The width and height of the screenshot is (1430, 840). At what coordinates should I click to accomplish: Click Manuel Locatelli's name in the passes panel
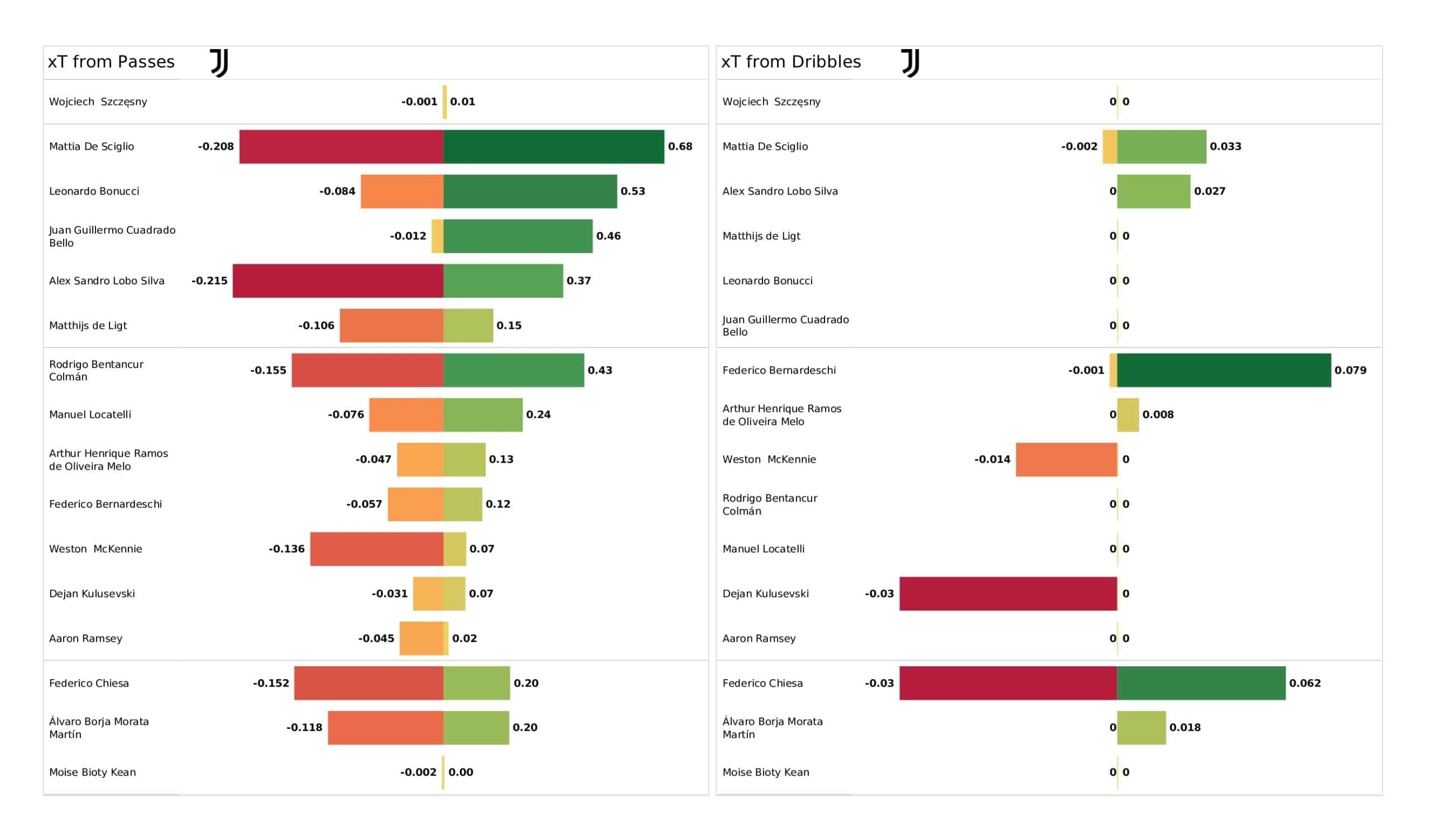[90, 415]
